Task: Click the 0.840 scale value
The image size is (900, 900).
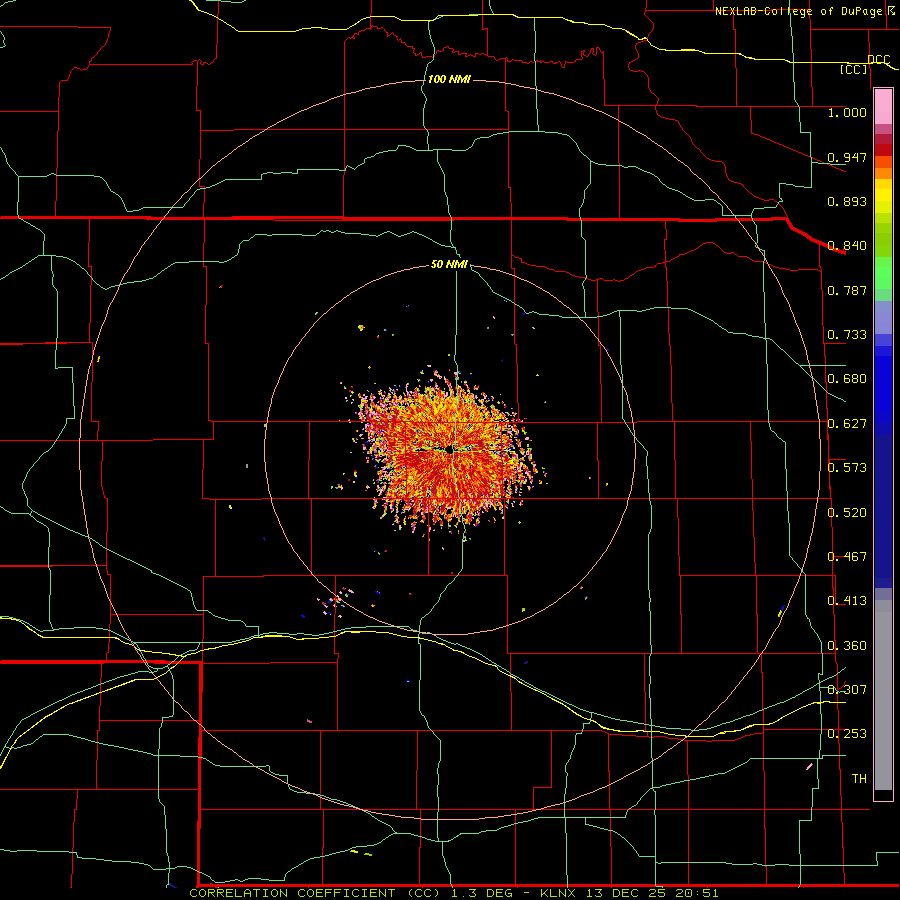Action: [x=847, y=246]
